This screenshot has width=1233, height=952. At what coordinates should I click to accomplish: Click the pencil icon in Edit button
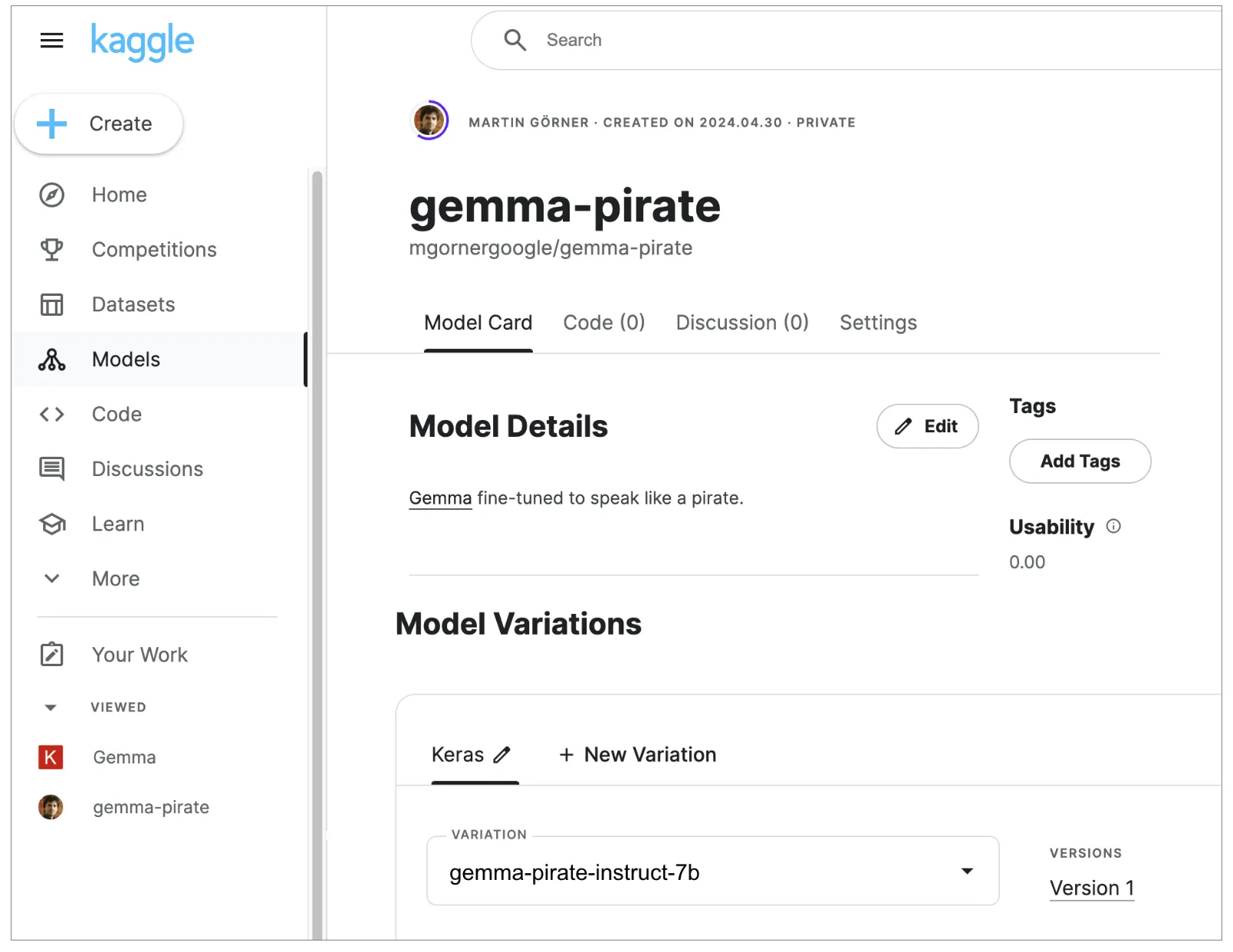904,427
